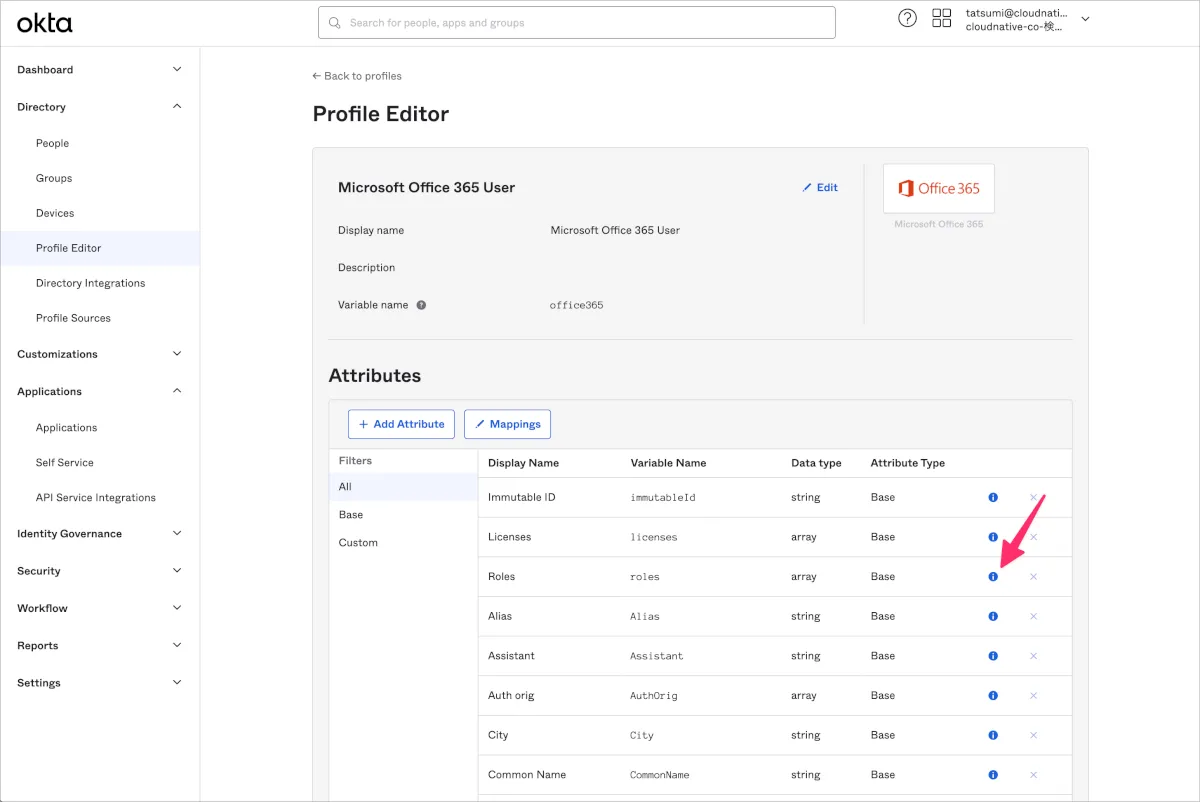Select the Custom attribute filter
Screen dimensions: 1200x802
coord(358,543)
